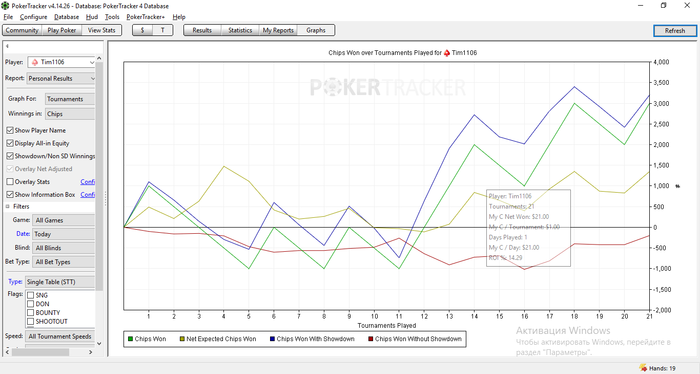Viewport: 700px width, 374px height.
Task: Click sidebar horizontal scrollbar thumb
Action: tap(41, 352)
